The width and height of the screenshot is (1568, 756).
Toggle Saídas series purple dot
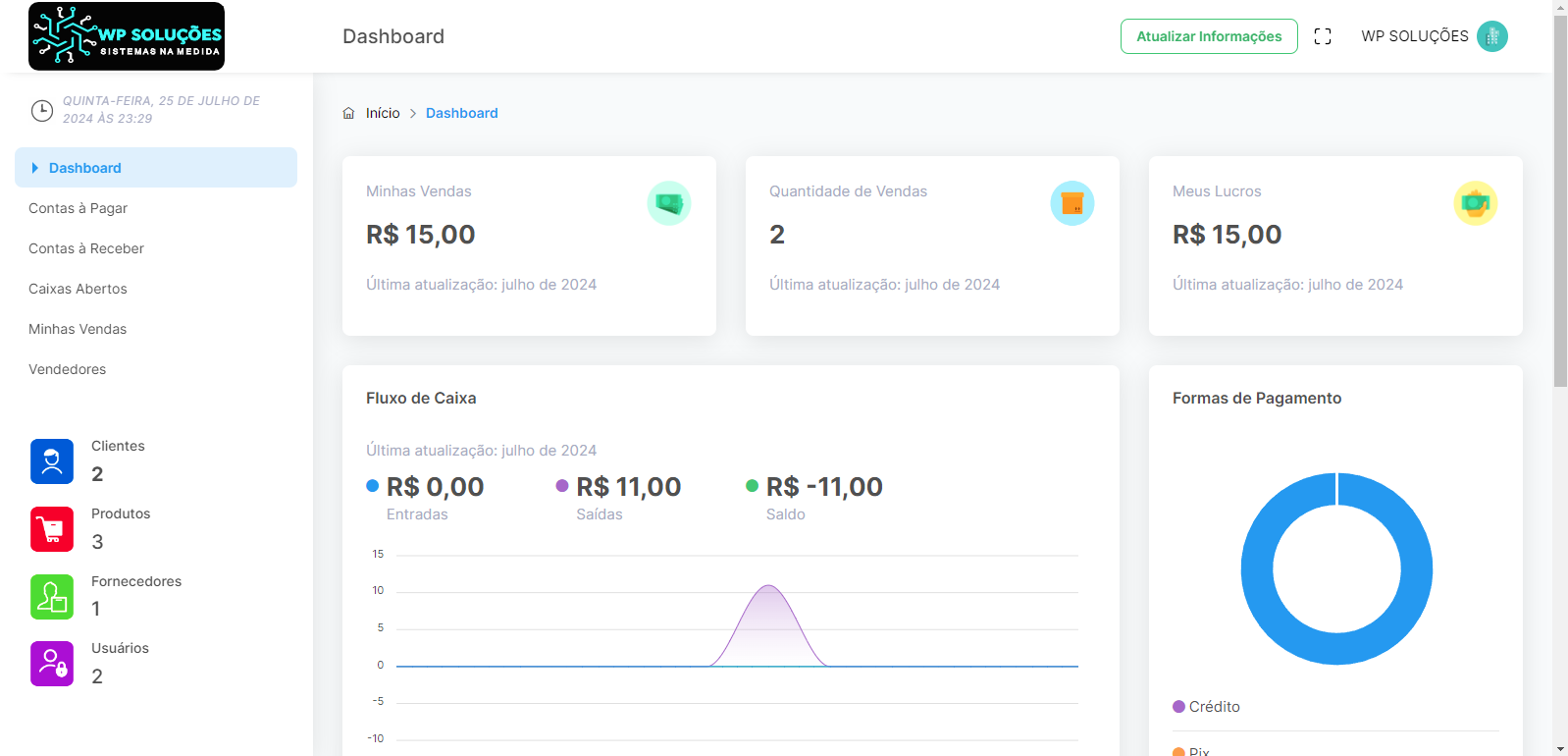(x=562, y=485)
